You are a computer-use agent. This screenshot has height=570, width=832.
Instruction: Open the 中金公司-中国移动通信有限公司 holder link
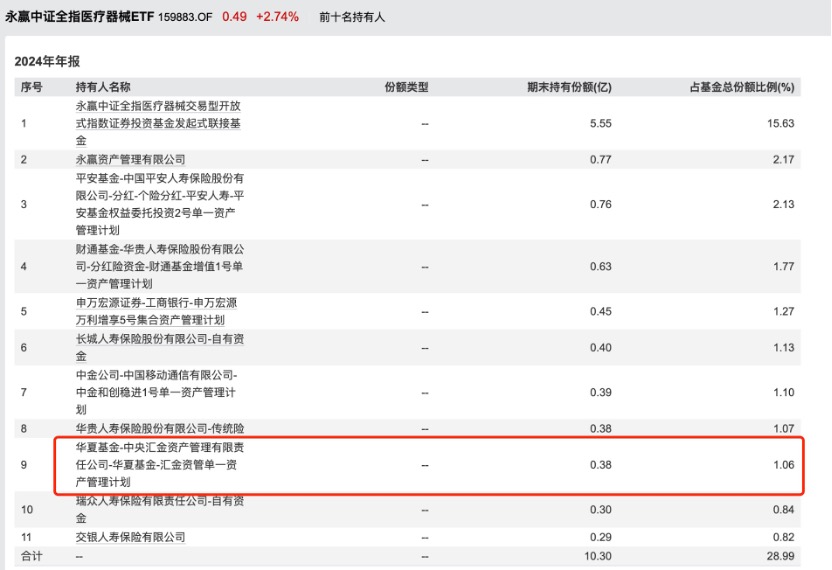coord(157,392)
